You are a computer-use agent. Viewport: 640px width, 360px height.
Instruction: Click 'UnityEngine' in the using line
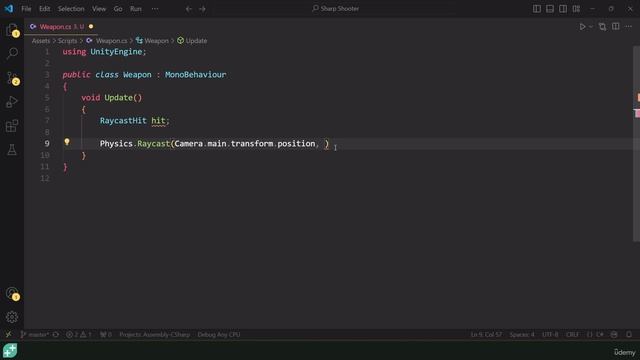coord(116,52)
